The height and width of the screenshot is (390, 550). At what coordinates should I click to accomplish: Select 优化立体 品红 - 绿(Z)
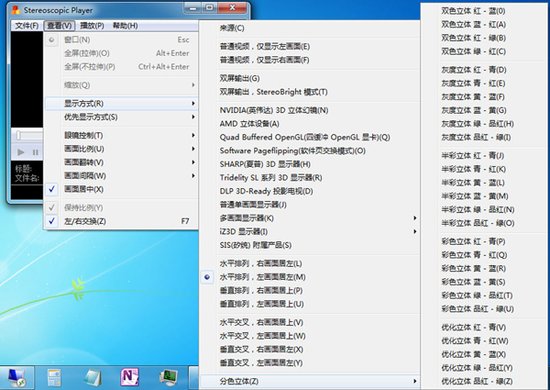pyautogui.click(x=484, y=381)
